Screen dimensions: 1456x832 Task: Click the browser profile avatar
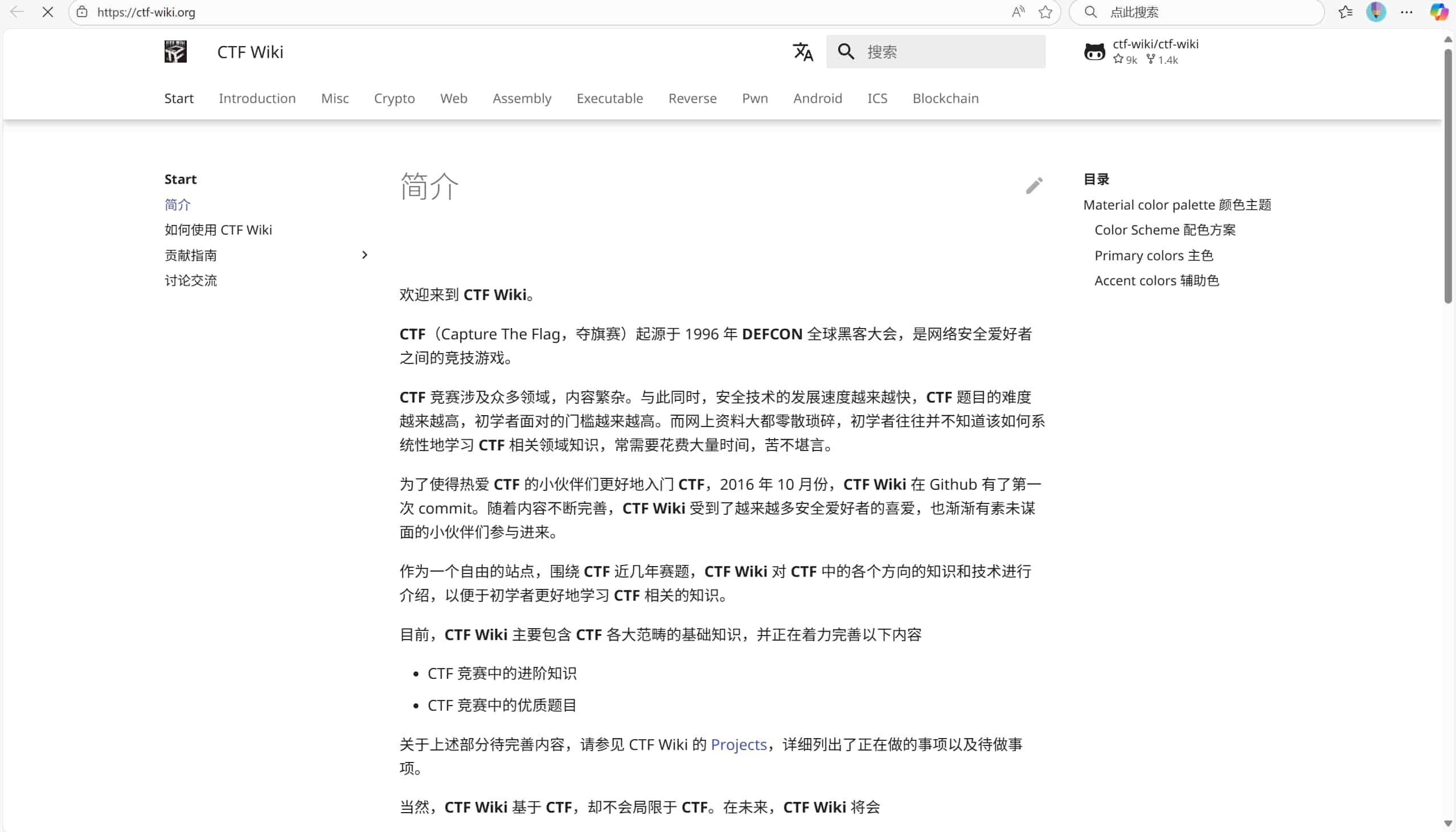[1376, 12]
